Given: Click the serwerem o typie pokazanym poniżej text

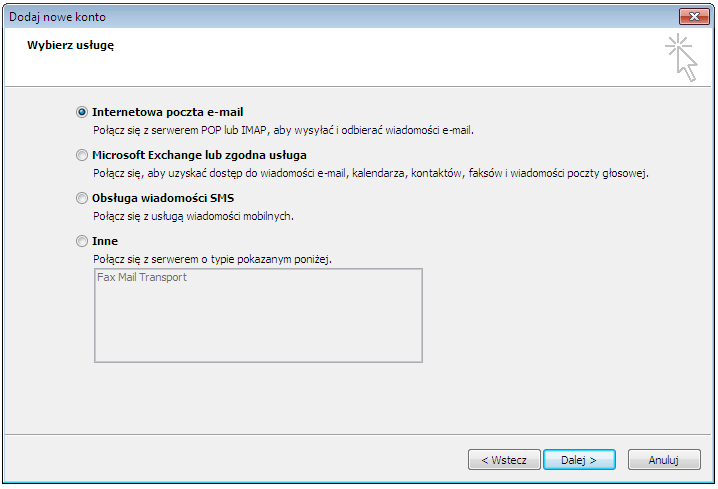Looking at the screenshot, I should click(x=212, y=259).
